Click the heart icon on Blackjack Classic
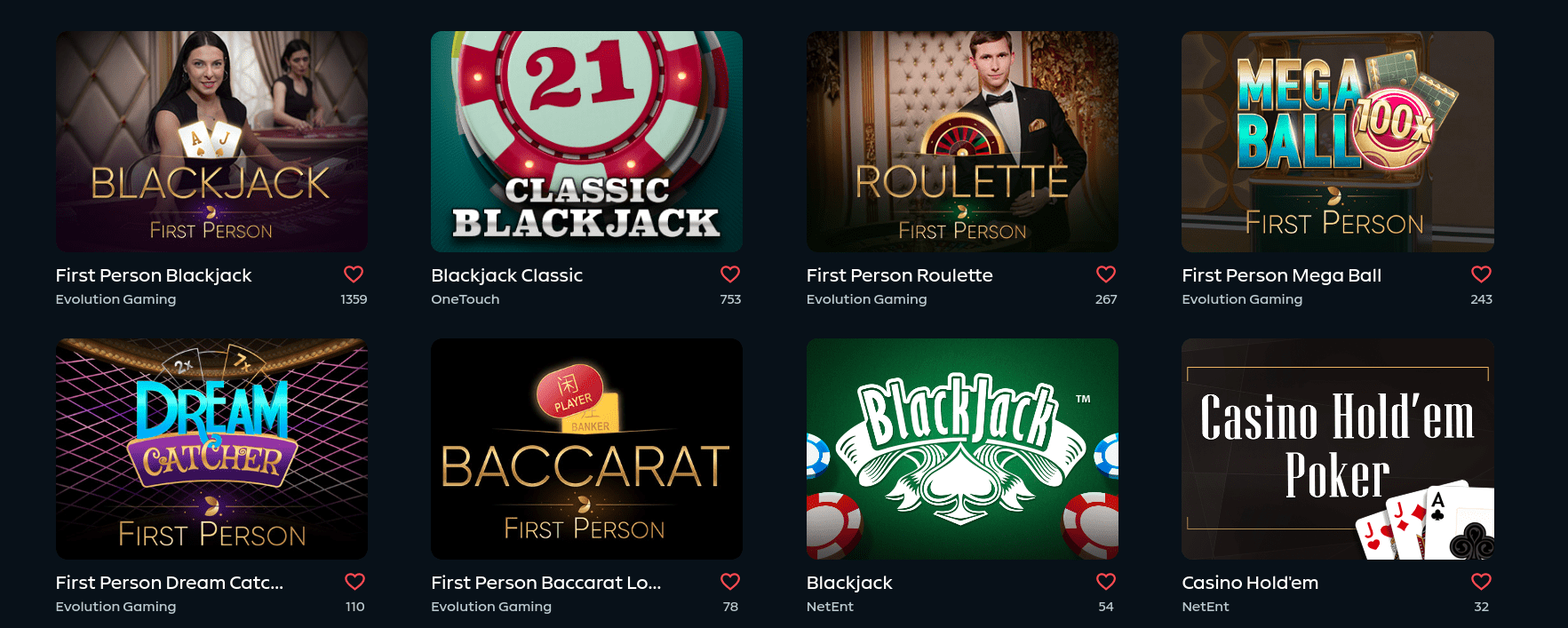Image resolution: width=1568 pixels, height=628 pixels. pos(731,274)
